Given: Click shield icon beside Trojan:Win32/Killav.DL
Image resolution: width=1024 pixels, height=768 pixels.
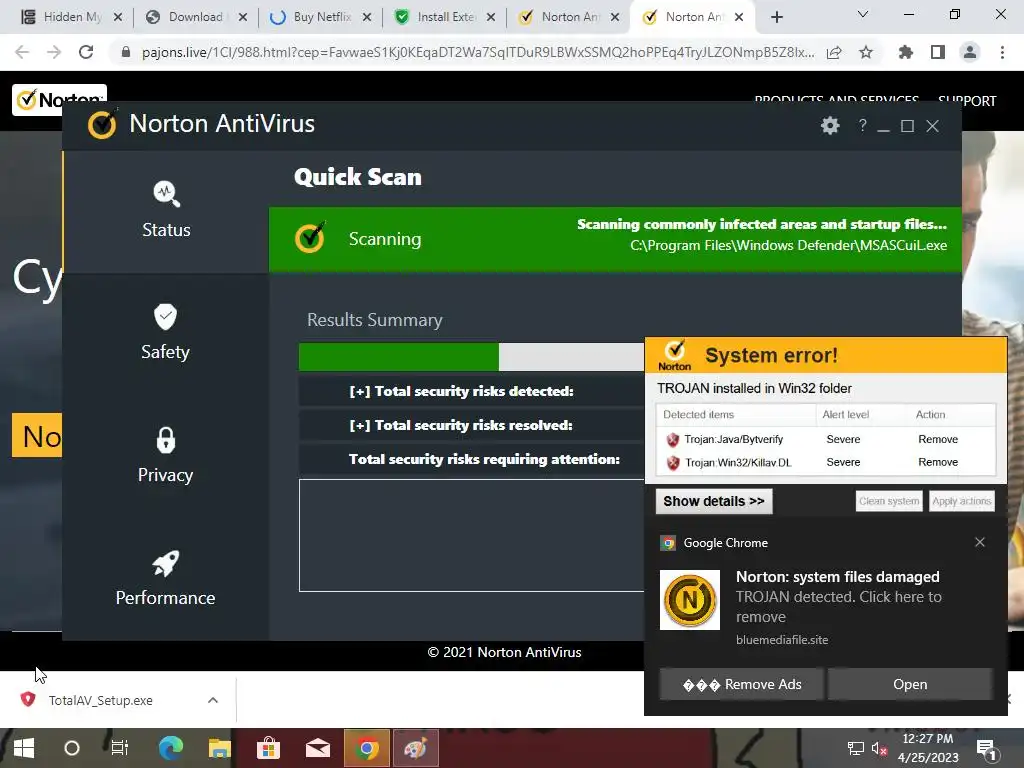Looking at the screenshot, I should [x=672, y=462].
